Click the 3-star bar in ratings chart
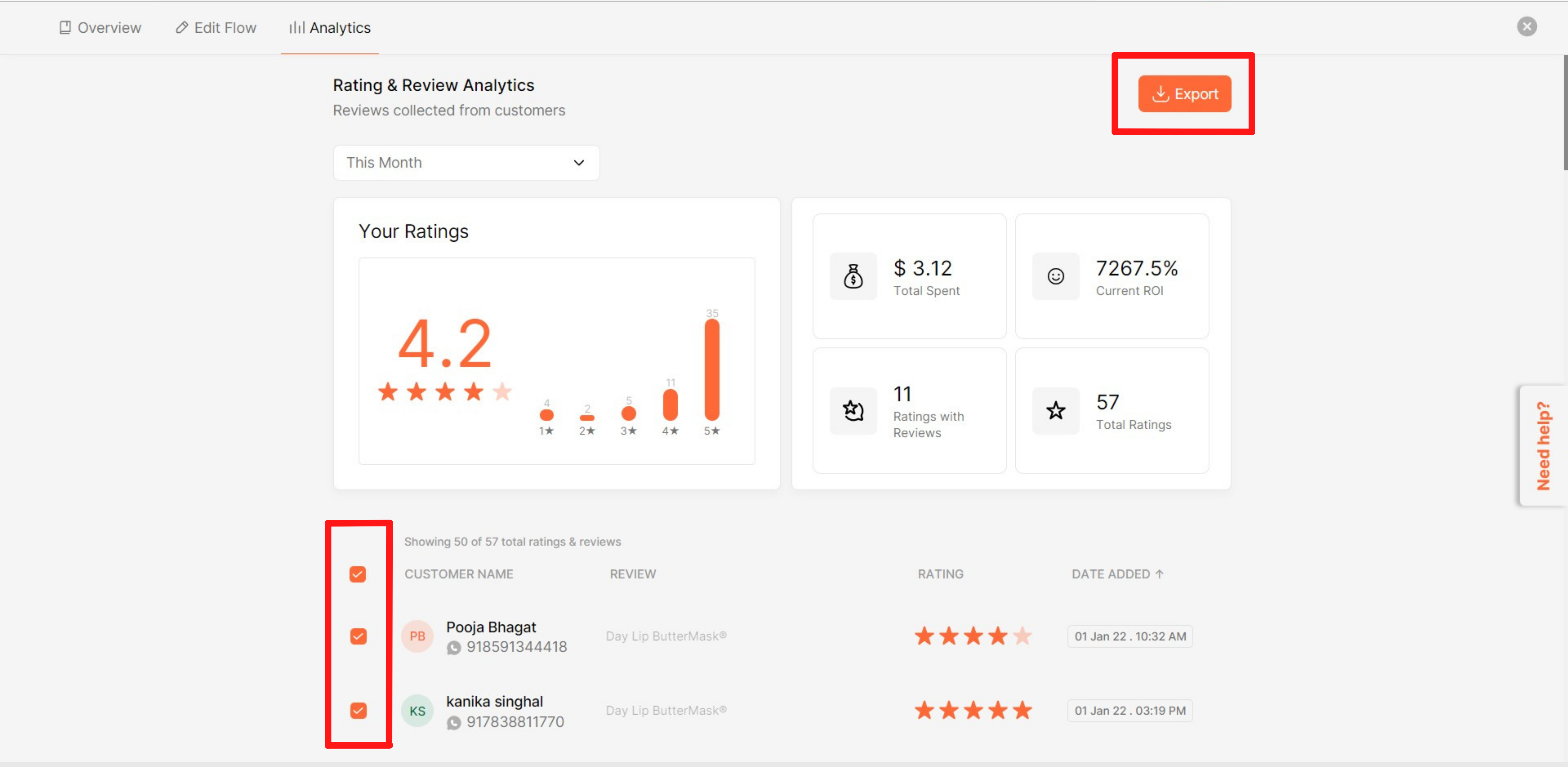Screen dimensions: 1568x767 (628, 413)
